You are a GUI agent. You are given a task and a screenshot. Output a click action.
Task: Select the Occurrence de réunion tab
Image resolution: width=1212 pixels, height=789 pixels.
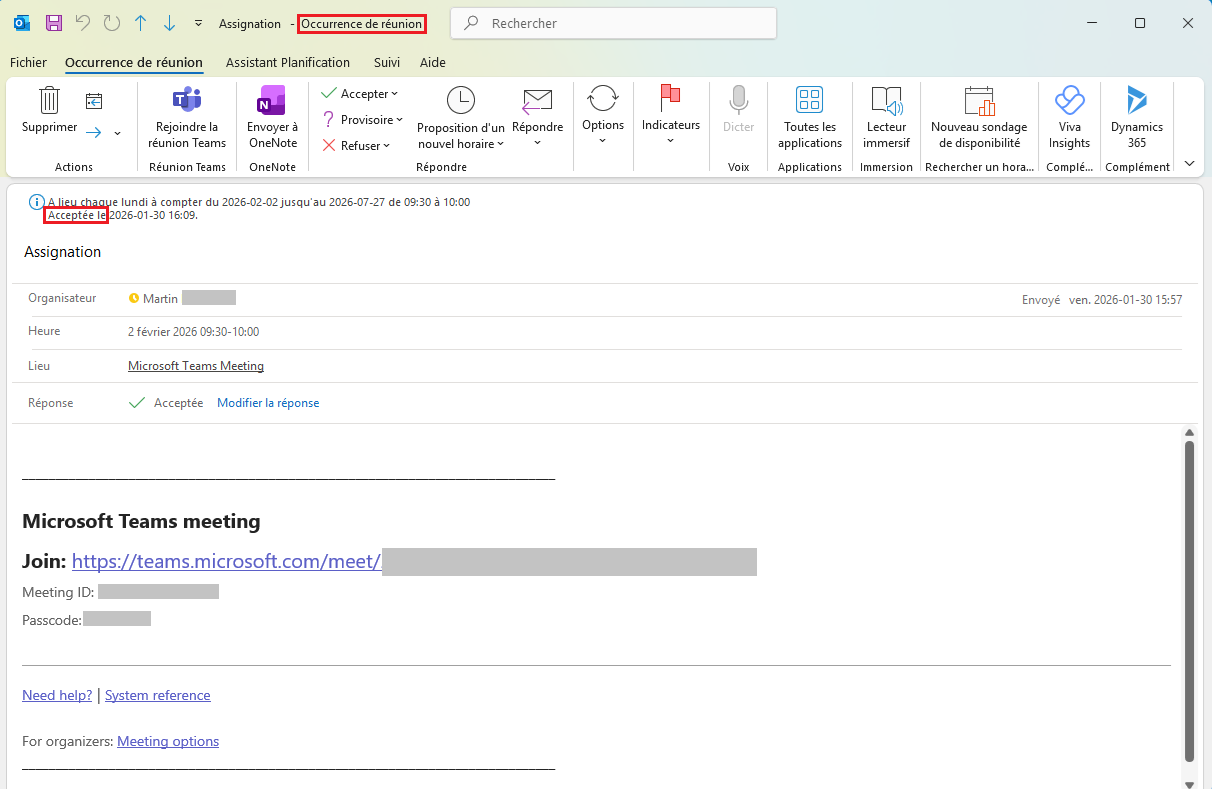pos(134,62)
